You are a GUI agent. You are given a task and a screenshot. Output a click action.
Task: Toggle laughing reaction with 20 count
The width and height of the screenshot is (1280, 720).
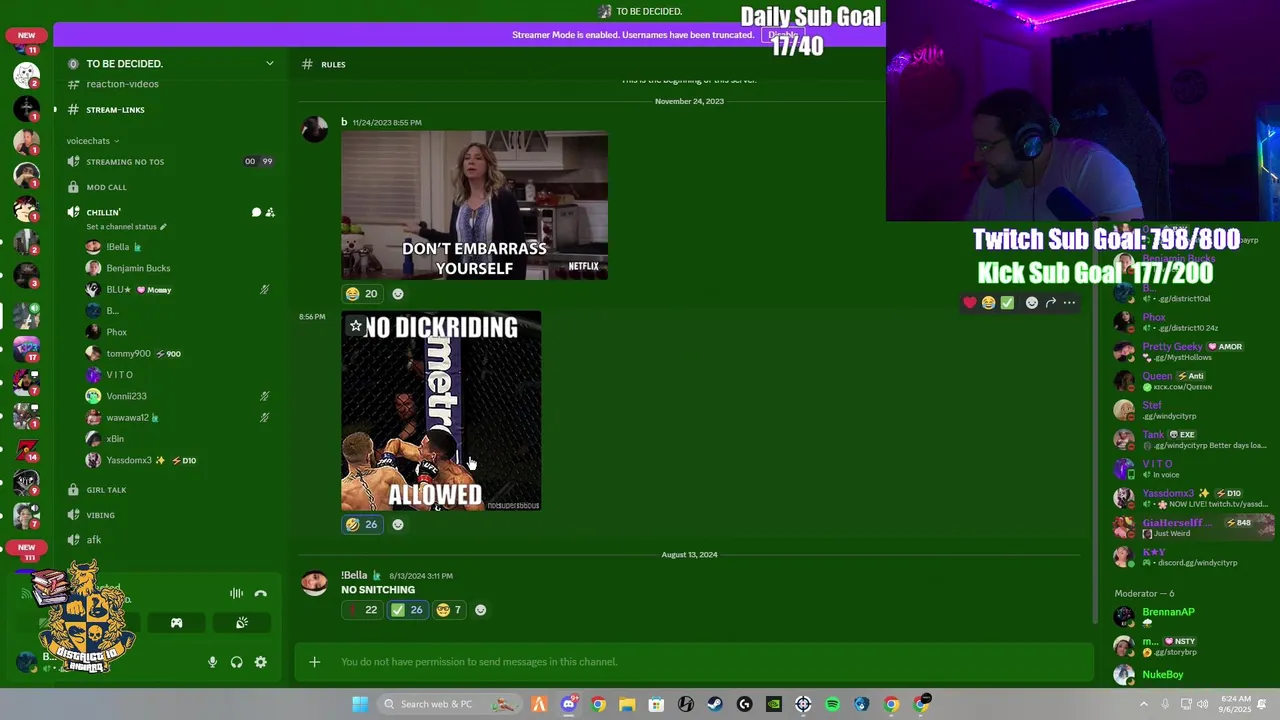coord(362,294)
